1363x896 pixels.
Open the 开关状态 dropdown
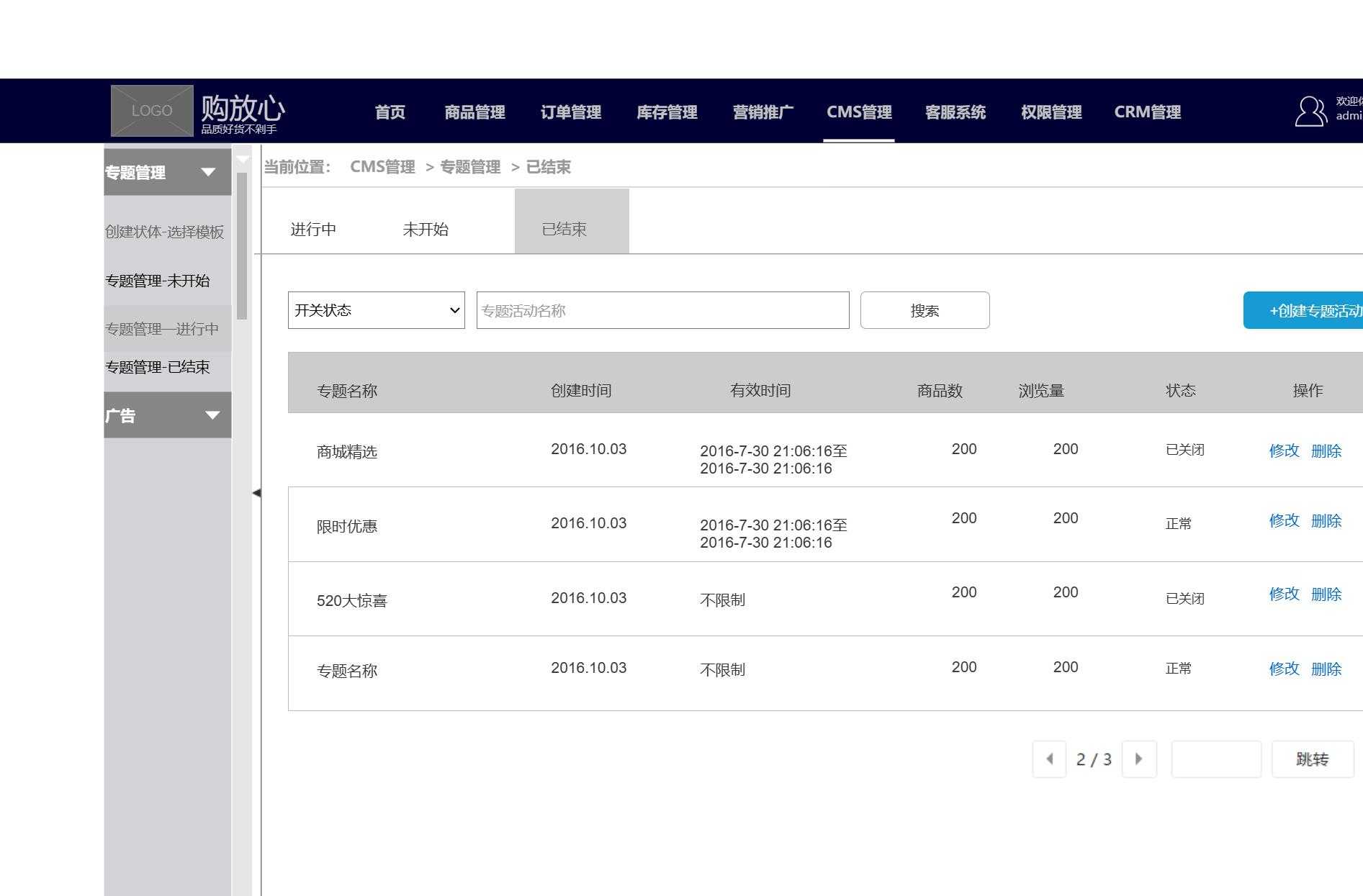pyautogui.click(x=374, y=310)
